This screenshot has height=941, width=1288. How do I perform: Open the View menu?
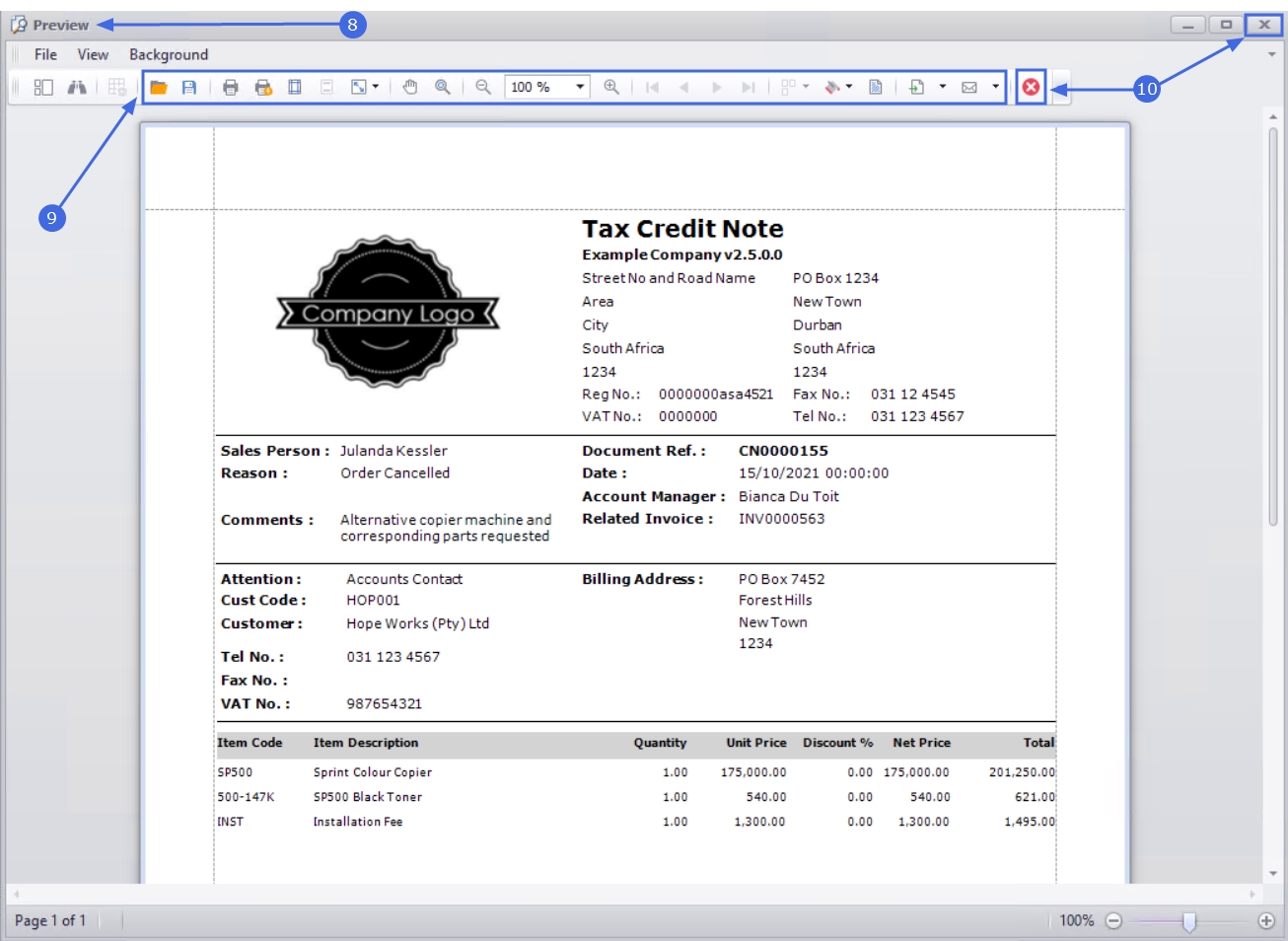point(93,54)
